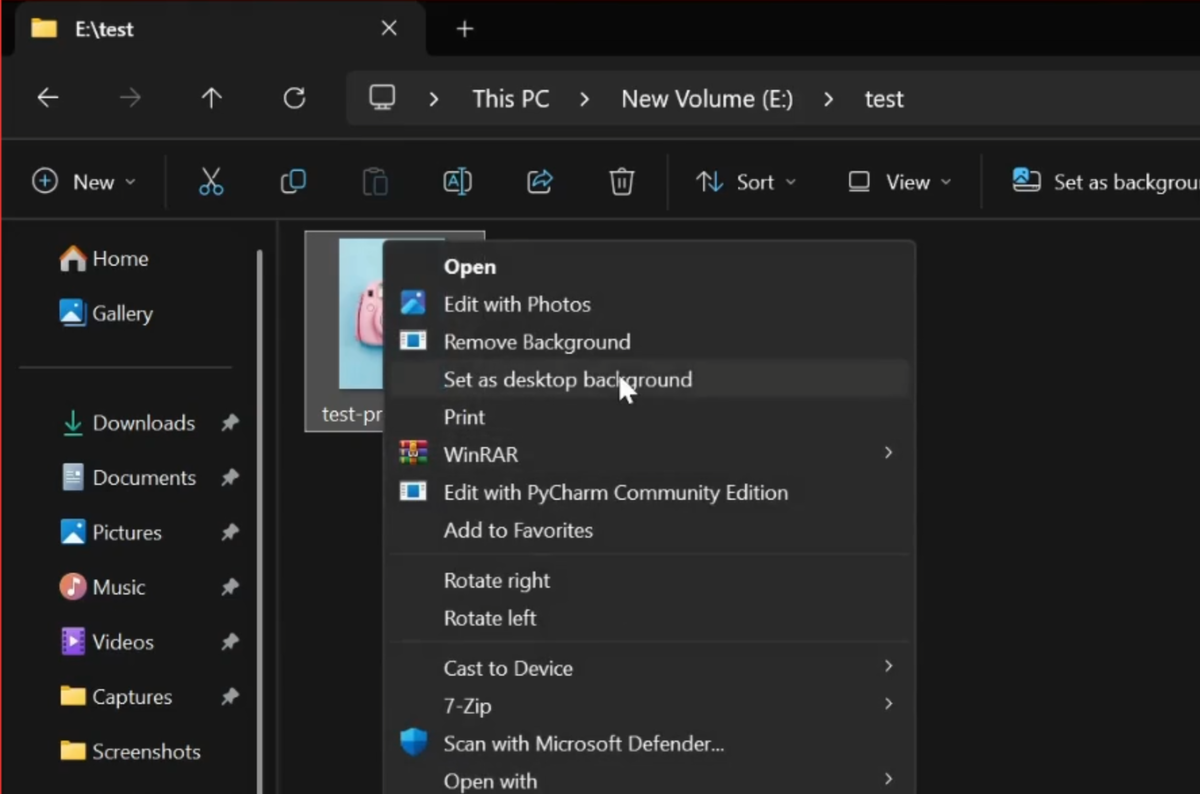The height and width of the screenshot is (794, 1200).
Task: Close the E:\test tab
Action: click(389, 29)
